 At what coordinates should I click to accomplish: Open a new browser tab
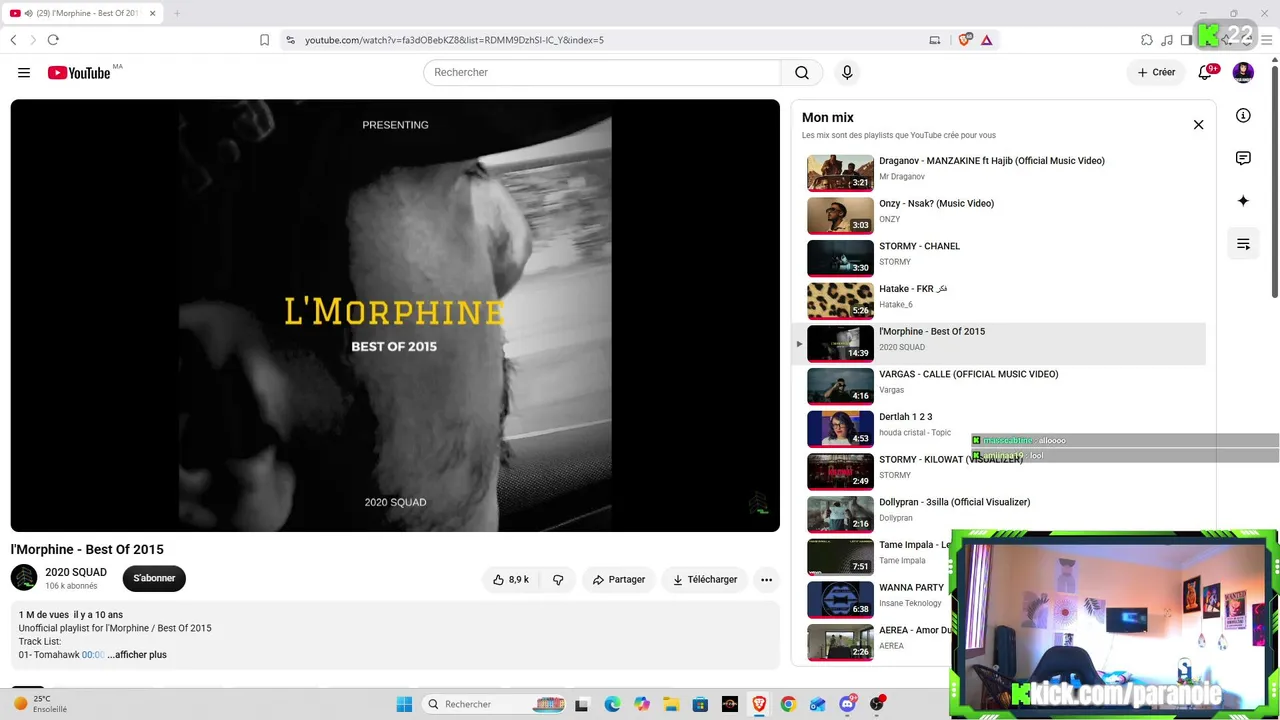[176, 13]
